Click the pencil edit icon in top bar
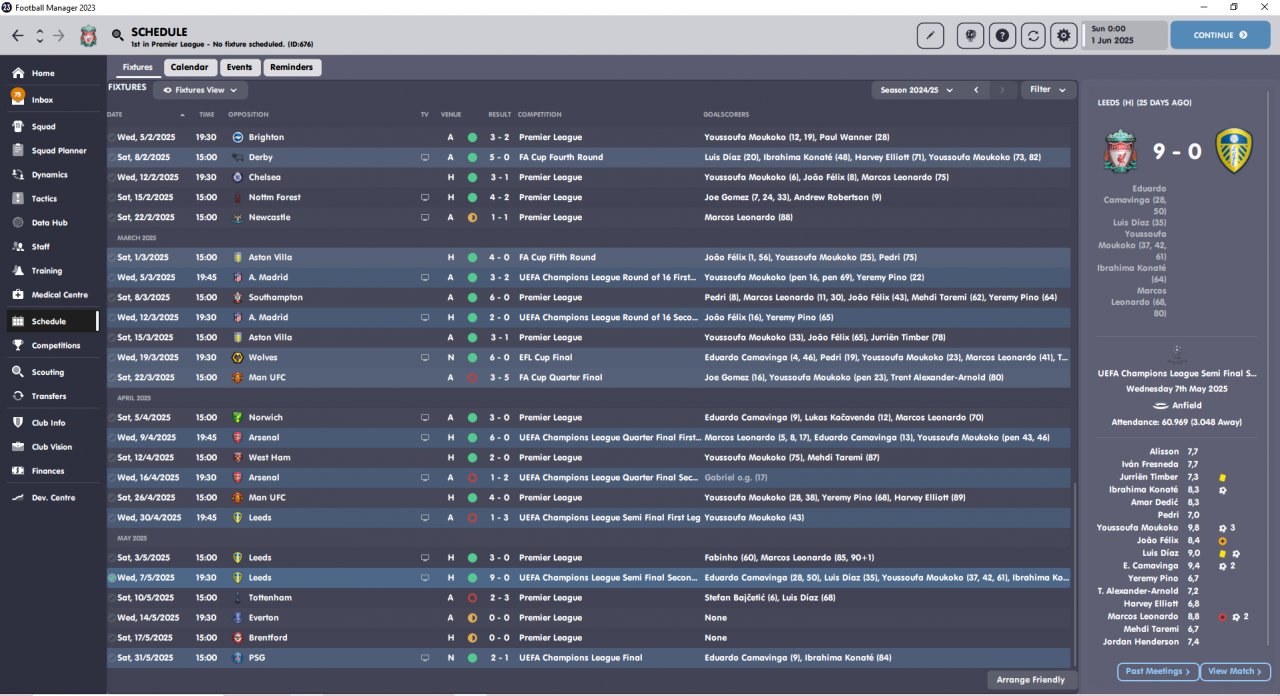 click(930, 35)
